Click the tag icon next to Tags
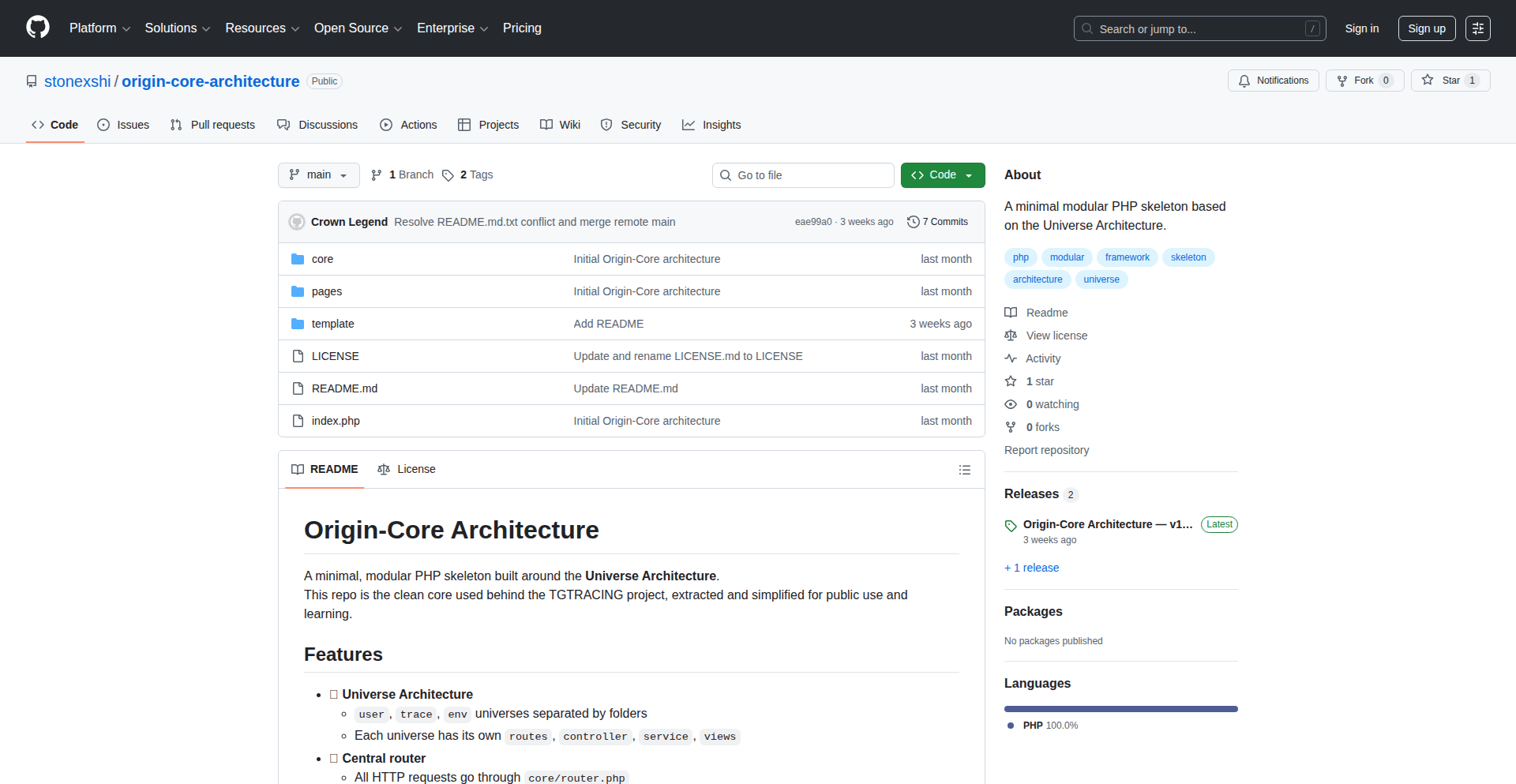Image resolution: width=1516 pixels, height=784 pixels. [x=448, y=175]
